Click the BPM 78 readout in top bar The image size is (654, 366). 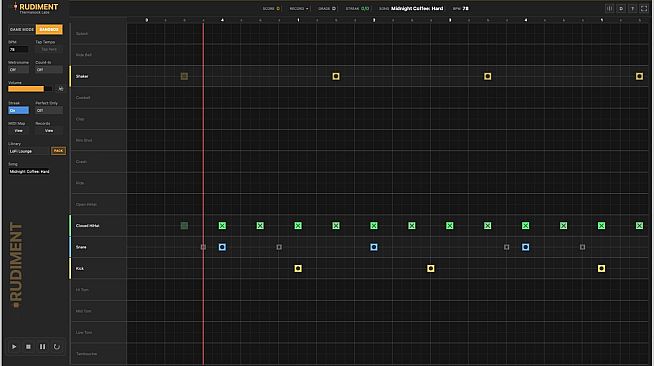460,8
